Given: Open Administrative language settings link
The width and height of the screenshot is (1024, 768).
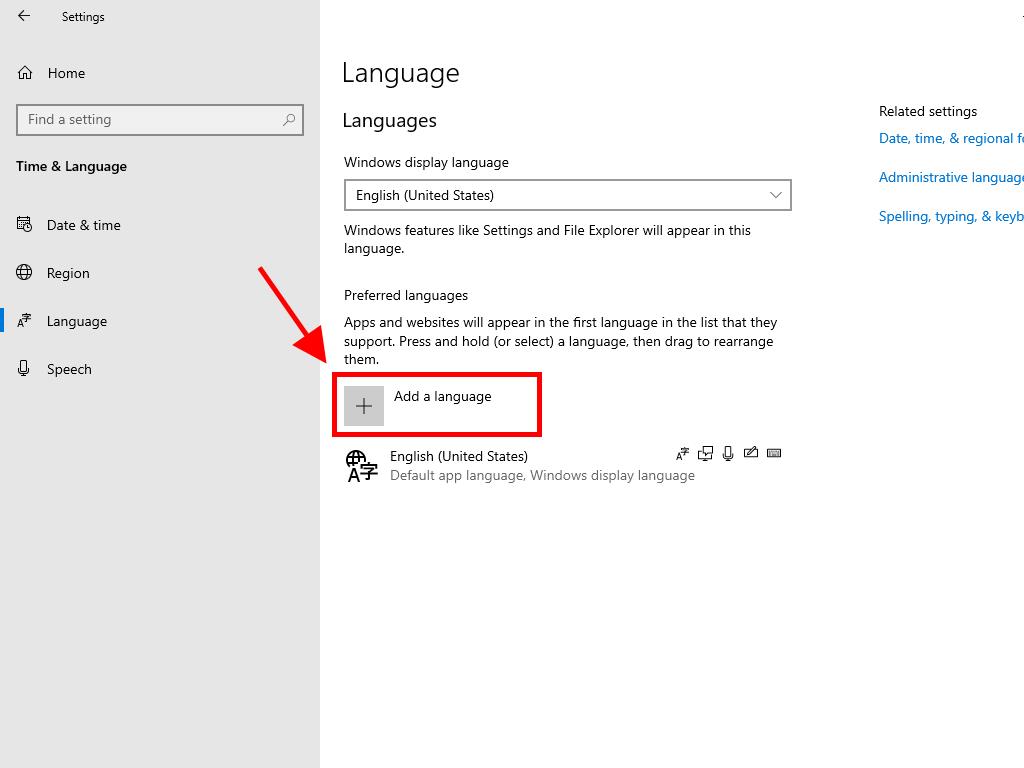Looking at the screenshot, I should point(951,178).
